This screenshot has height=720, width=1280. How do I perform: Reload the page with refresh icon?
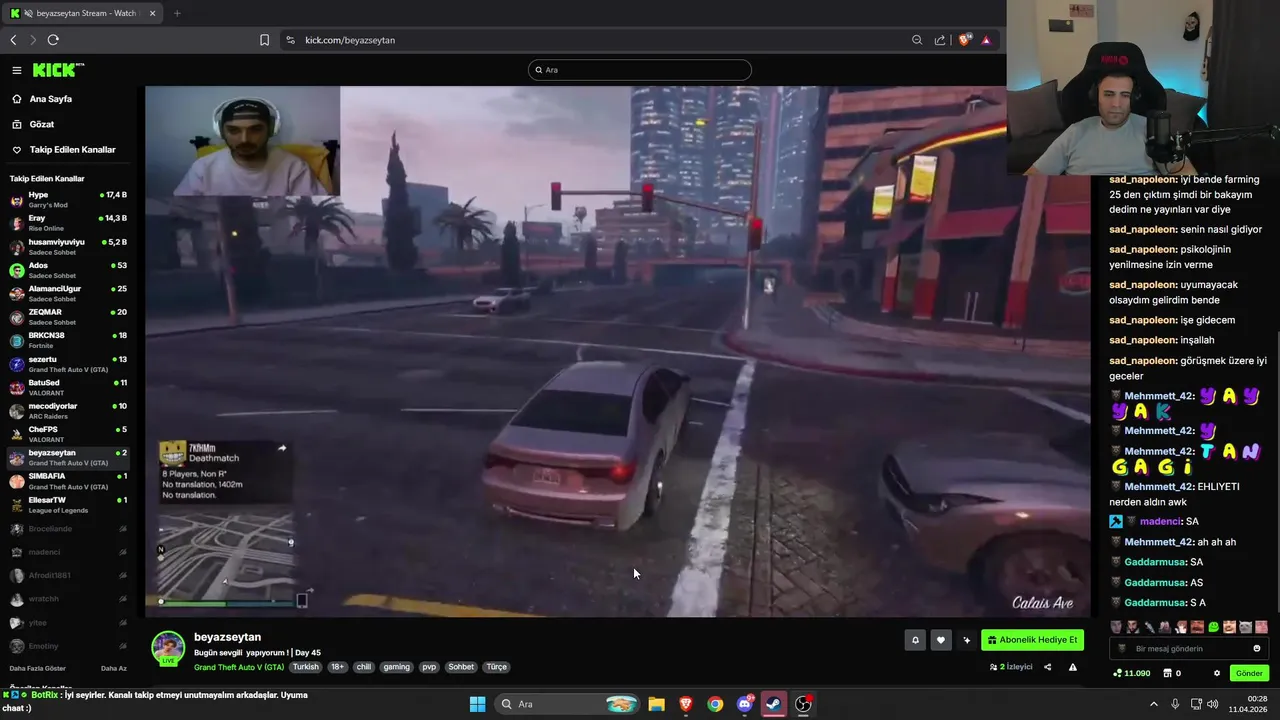click(x=53, y=40)
